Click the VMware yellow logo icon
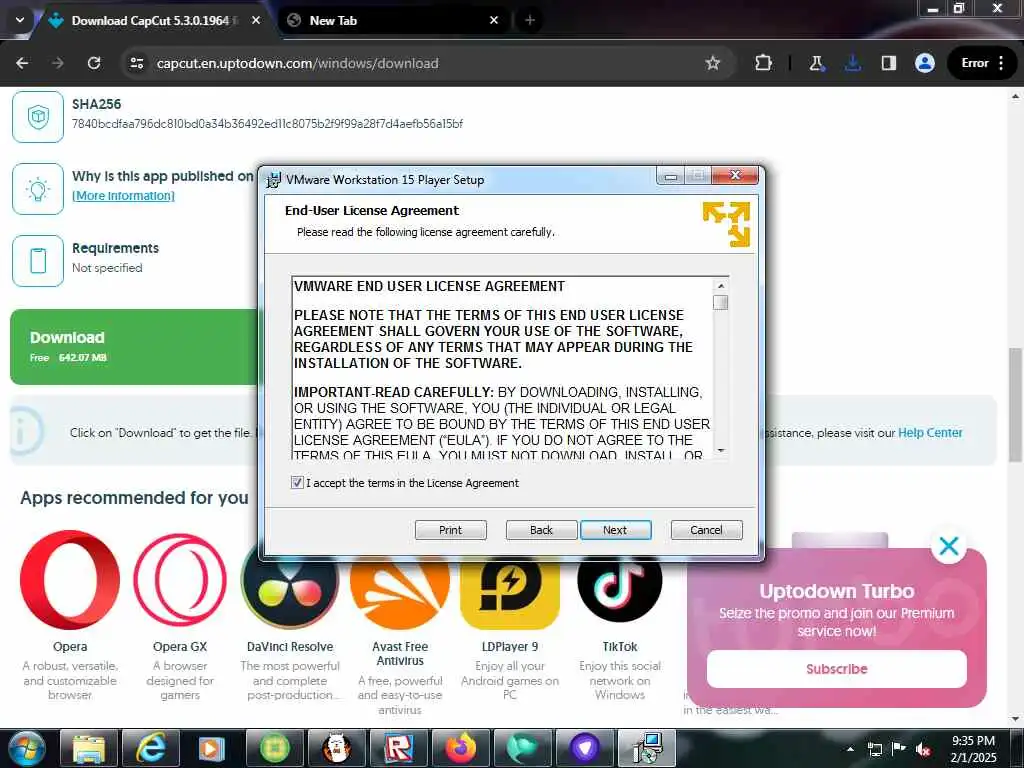 [x=726, y=224]
